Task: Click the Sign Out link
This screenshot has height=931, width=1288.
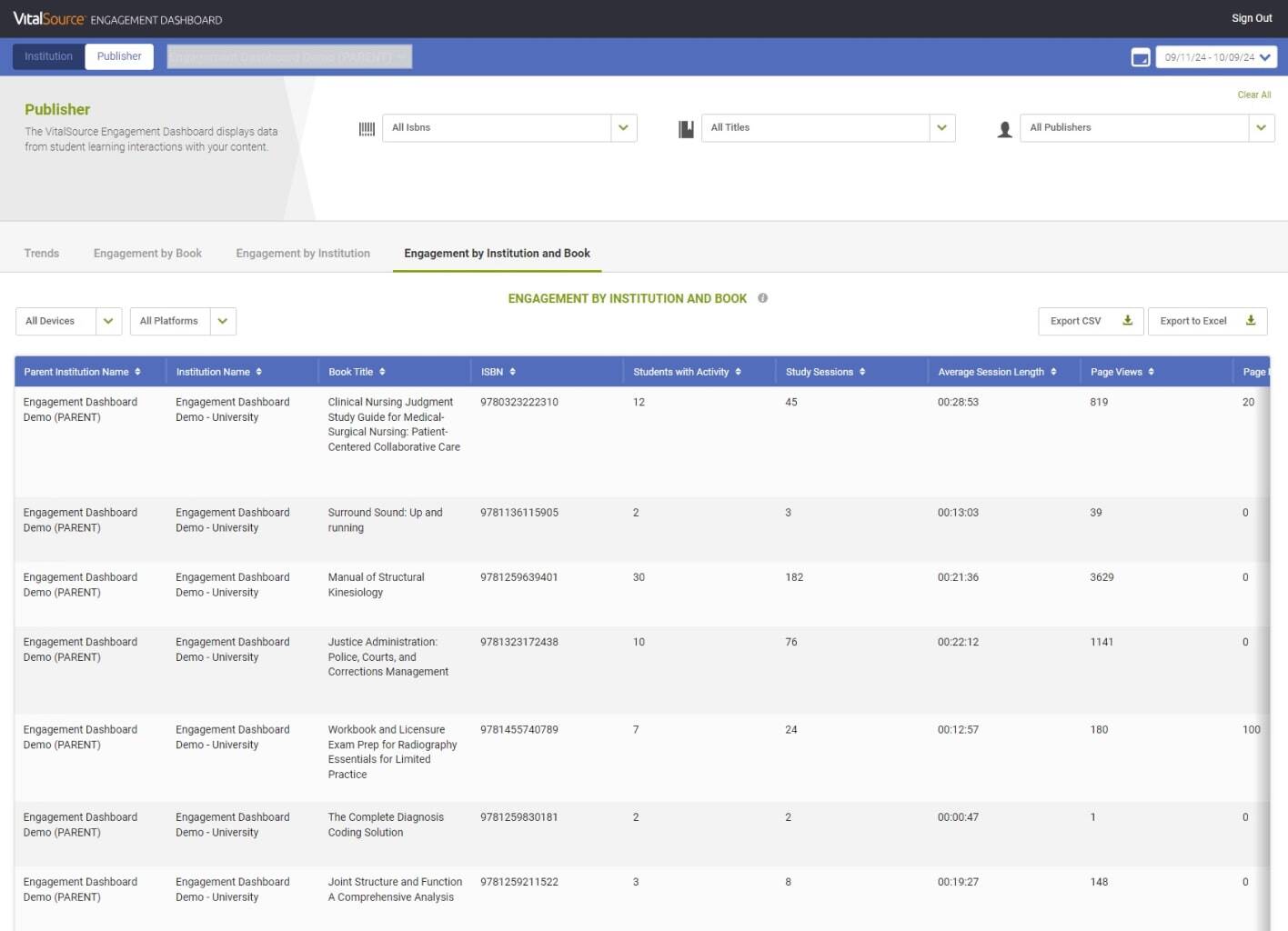Action: pos(1252,18)
